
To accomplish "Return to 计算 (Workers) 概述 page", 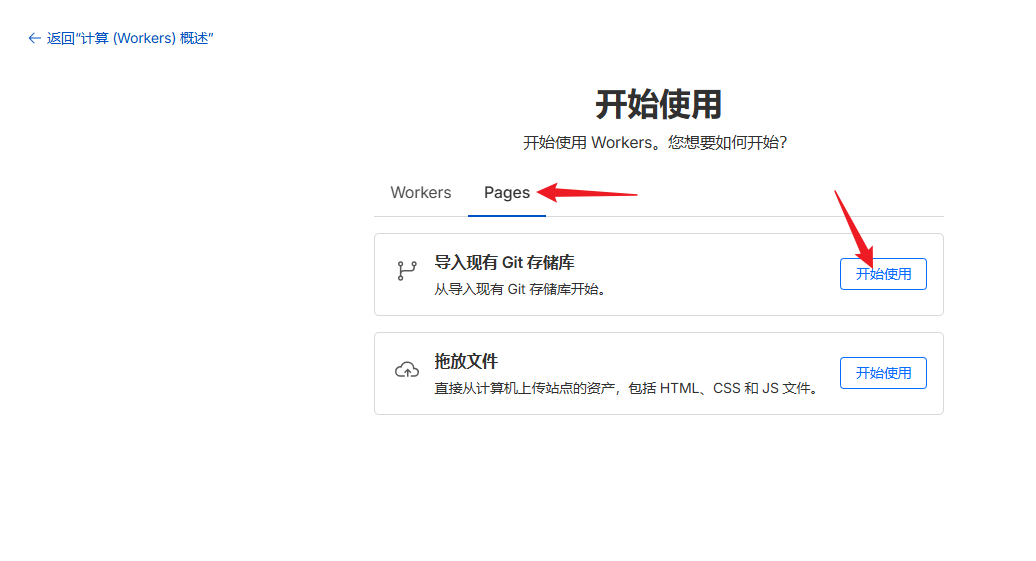I will [x=130, y=38].
